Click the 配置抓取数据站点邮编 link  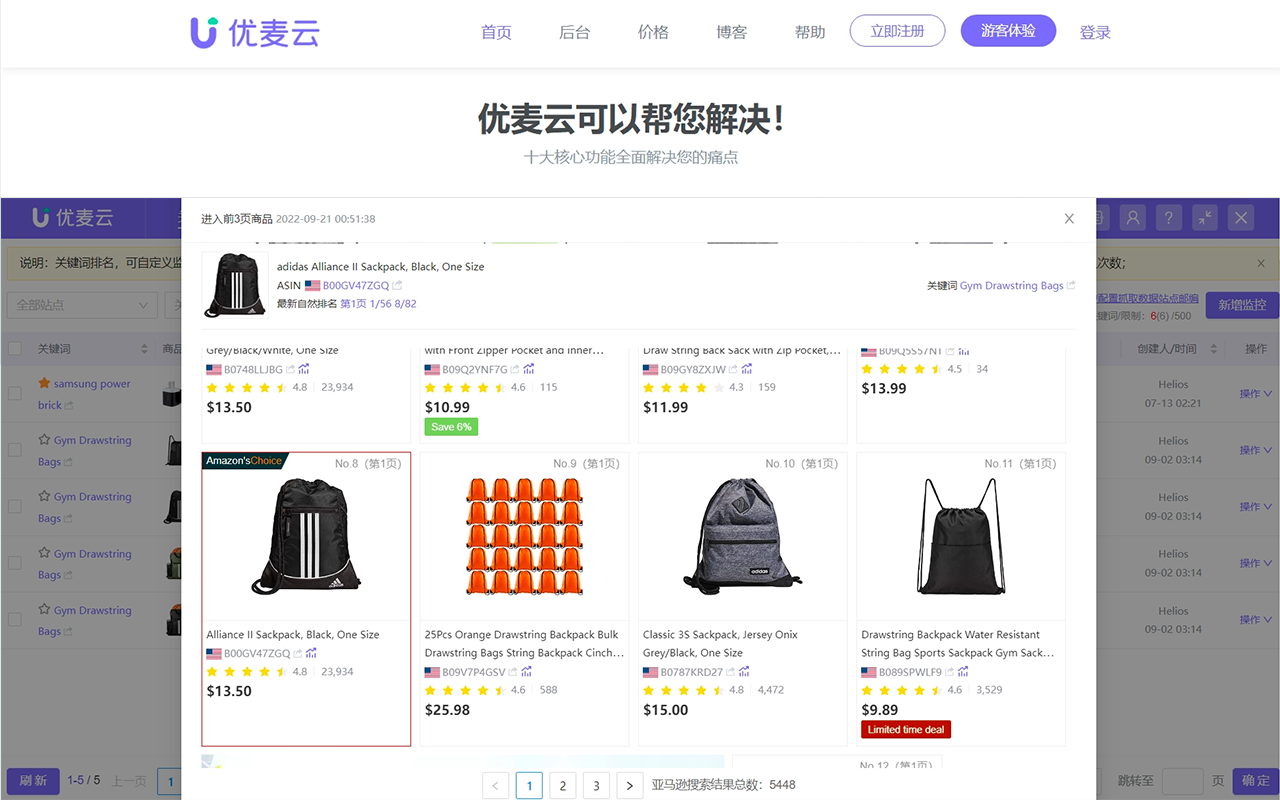click(1149, 299)
